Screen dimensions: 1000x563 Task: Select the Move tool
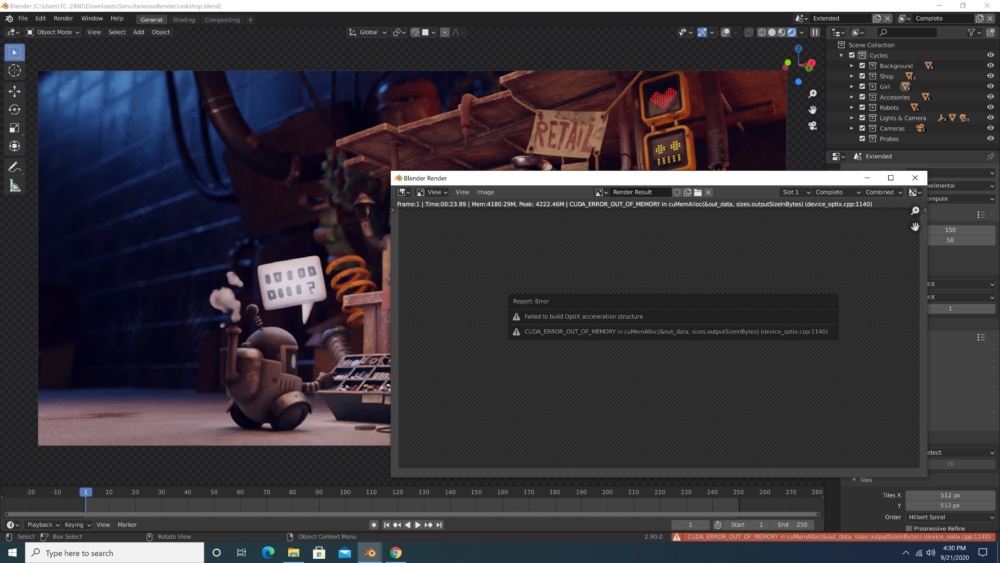coord(15,91)
